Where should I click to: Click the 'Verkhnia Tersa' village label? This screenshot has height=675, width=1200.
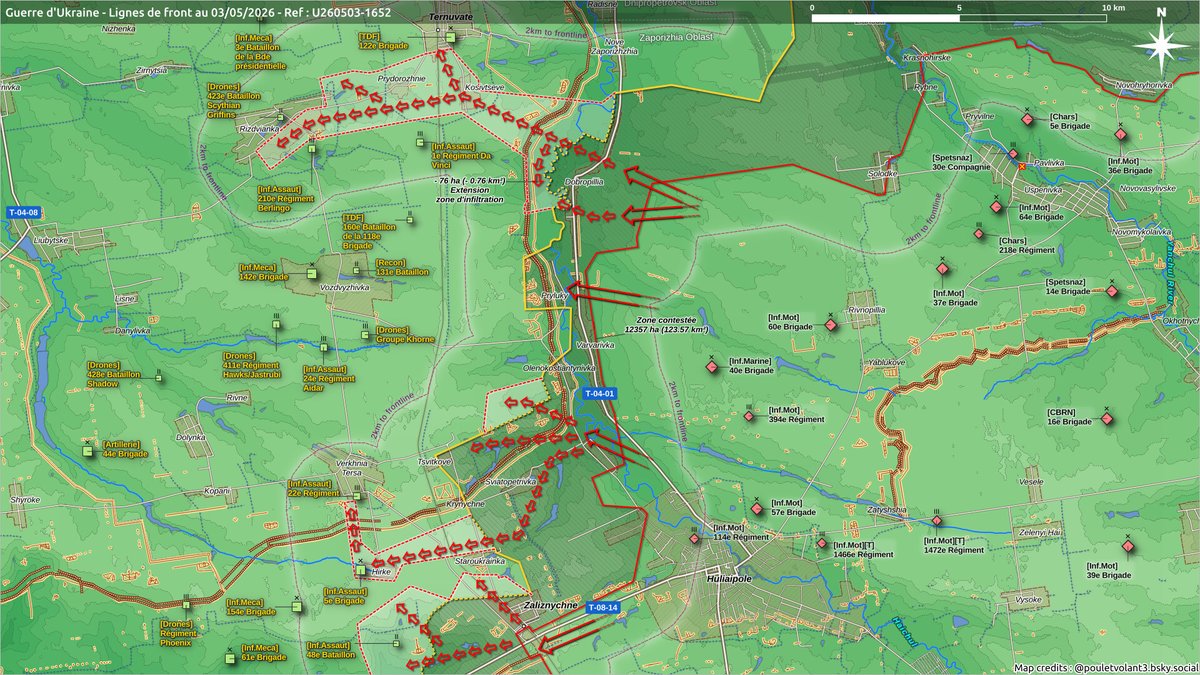pos(351,468)
